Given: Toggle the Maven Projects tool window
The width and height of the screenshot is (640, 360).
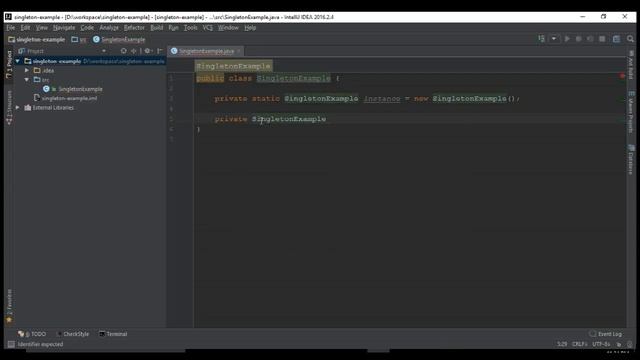Looking at the screenshot, I should coord(631,111).
